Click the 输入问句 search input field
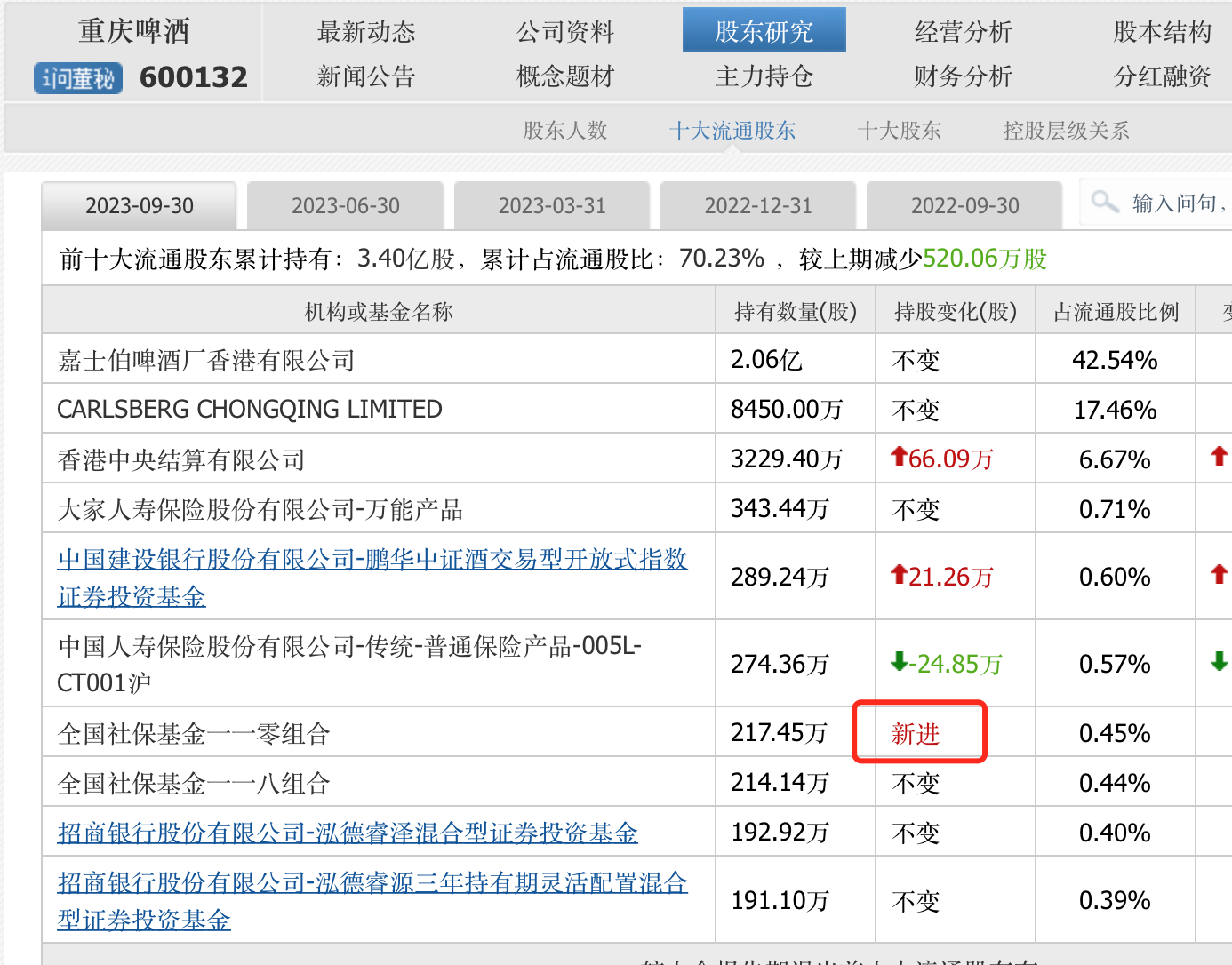This screenshot has height=965, width=1232. [x=1156, y=203]
